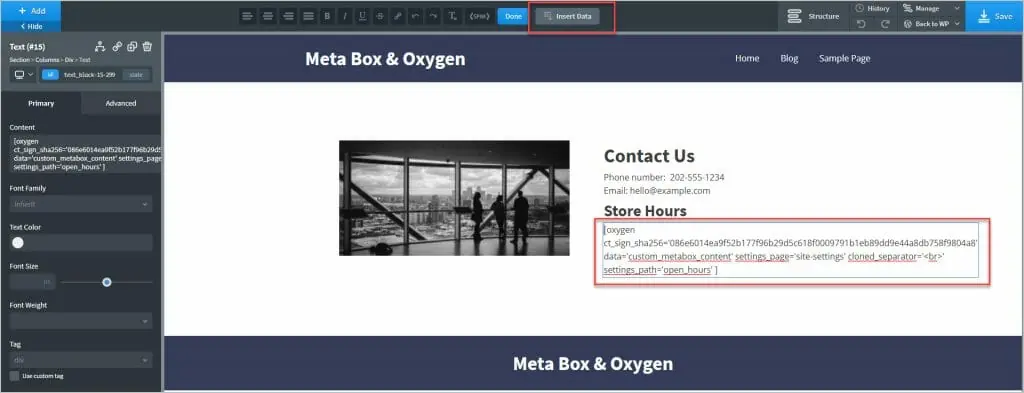The height and width of the screenshot is (393, 1024).
Task: Click the Section breadcrumb in the sidebar
Action: coord(19,60)
